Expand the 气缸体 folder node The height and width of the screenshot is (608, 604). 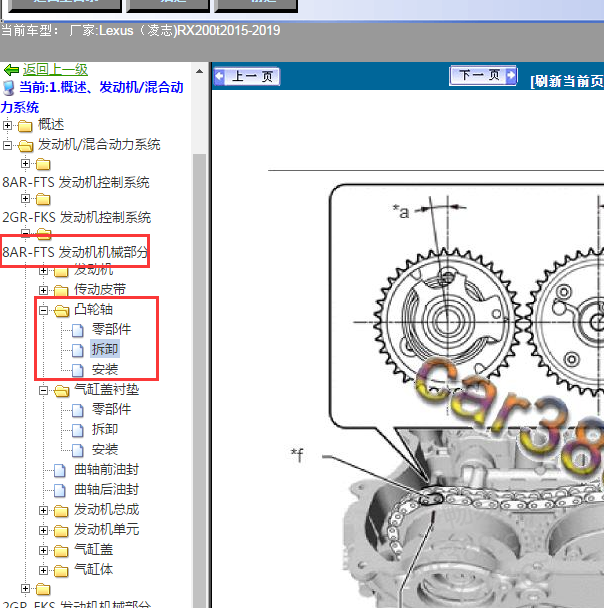click(x=43, y=570)
